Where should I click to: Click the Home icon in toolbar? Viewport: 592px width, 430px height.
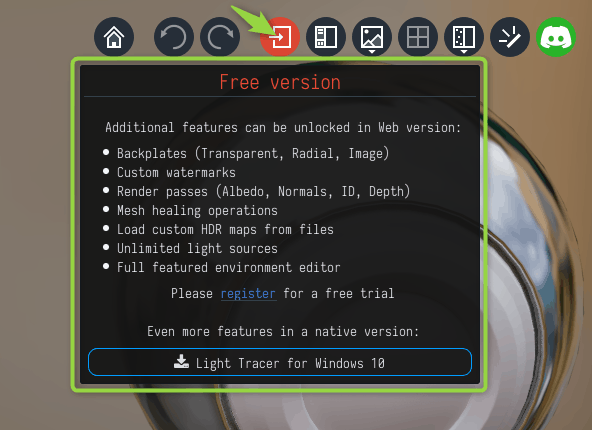click(114, 37)
